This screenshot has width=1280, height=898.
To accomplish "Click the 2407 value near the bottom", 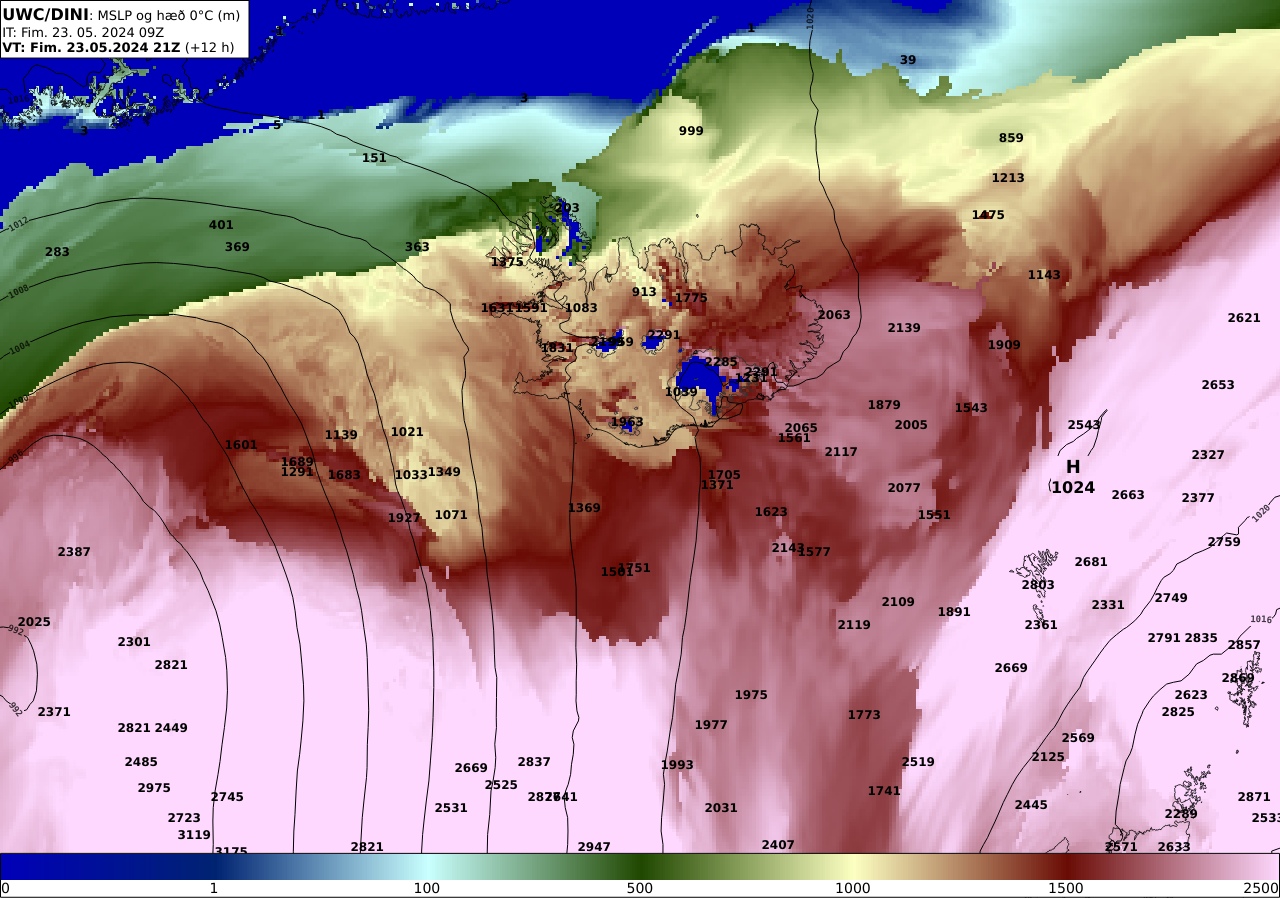I will [778, 845].
